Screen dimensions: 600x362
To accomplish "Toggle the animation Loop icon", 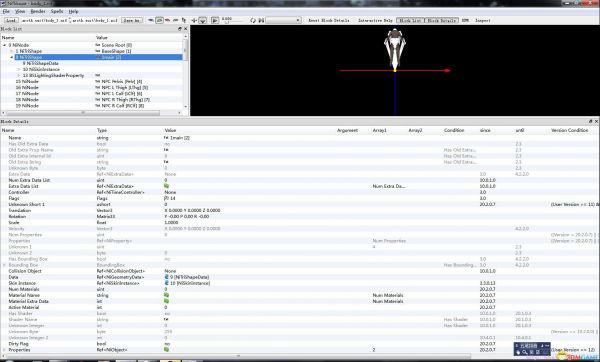I will [x=253, y=20].
